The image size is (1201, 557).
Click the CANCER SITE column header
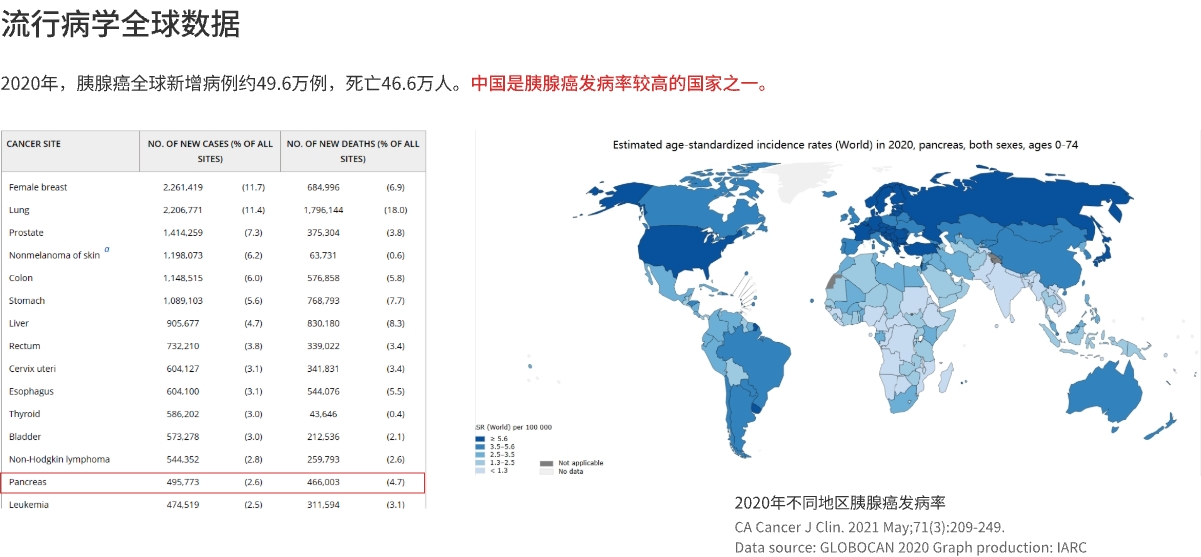[x=34, y=144]
